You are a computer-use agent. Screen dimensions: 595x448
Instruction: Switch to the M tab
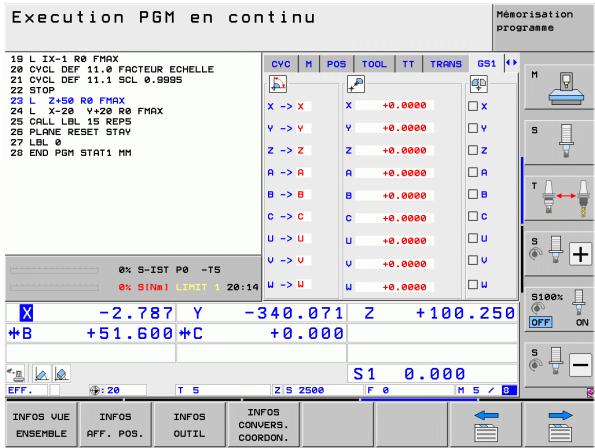pos(309,64)
